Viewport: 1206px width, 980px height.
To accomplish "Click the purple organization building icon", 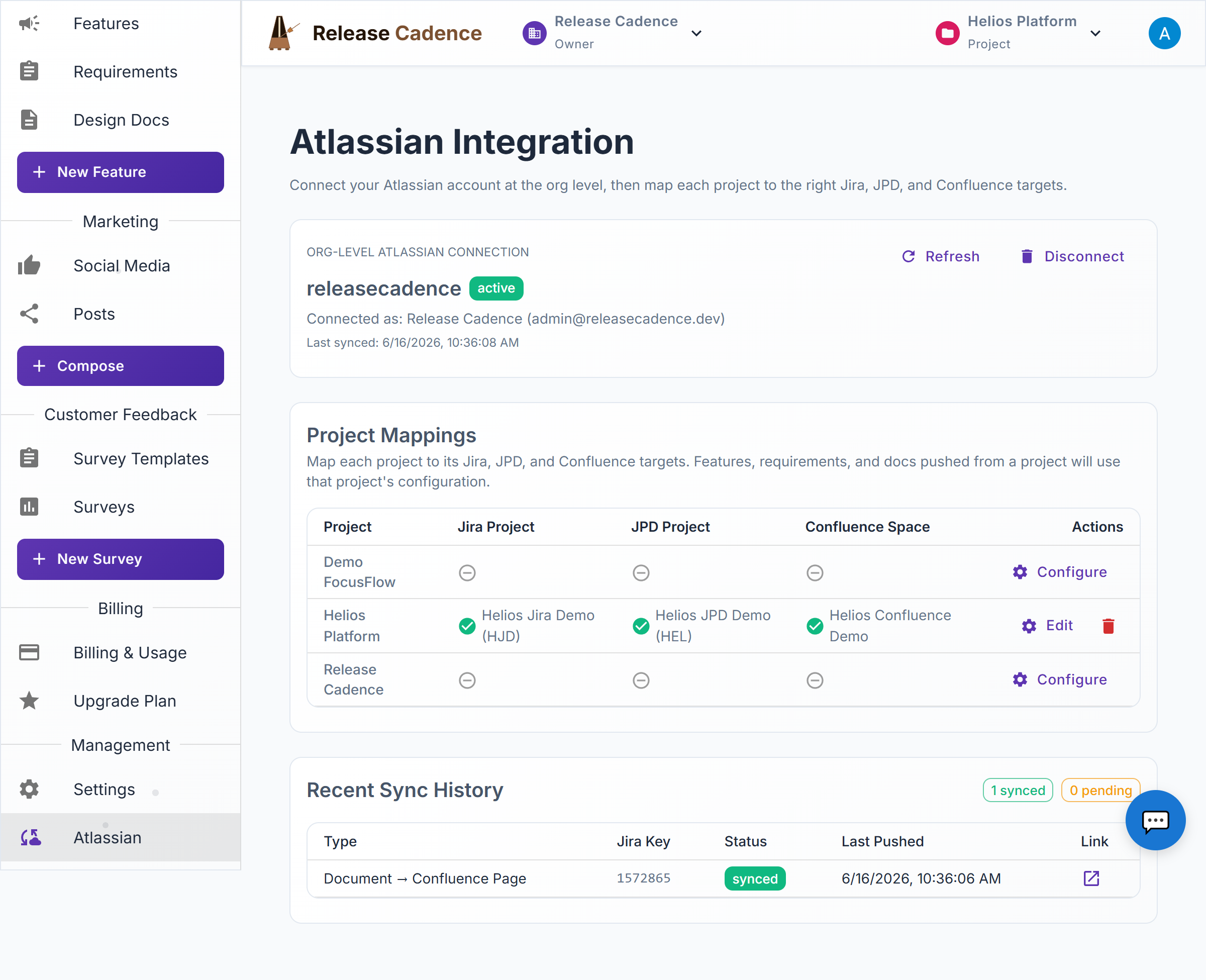I will [x=534, y=33].
